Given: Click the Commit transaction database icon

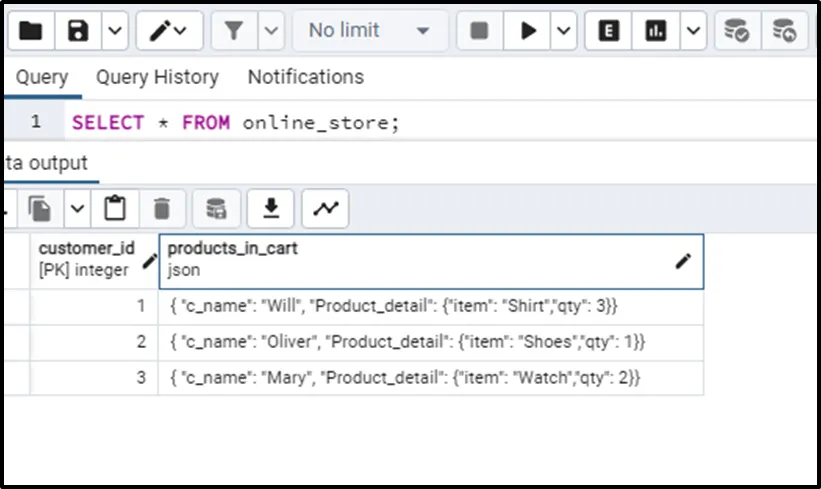Looking at the screenshot, I should click(737, 31).
